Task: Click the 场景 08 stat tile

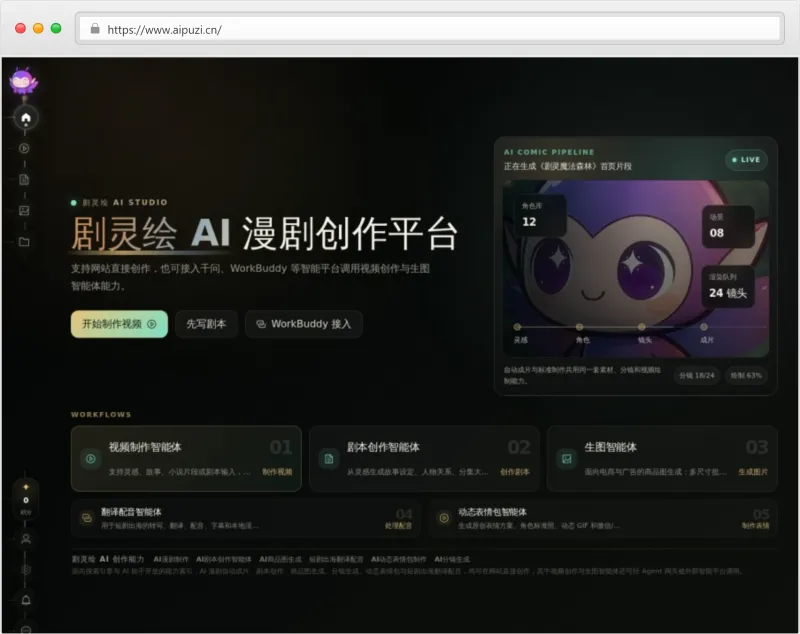Action: [x=728, y=226]
